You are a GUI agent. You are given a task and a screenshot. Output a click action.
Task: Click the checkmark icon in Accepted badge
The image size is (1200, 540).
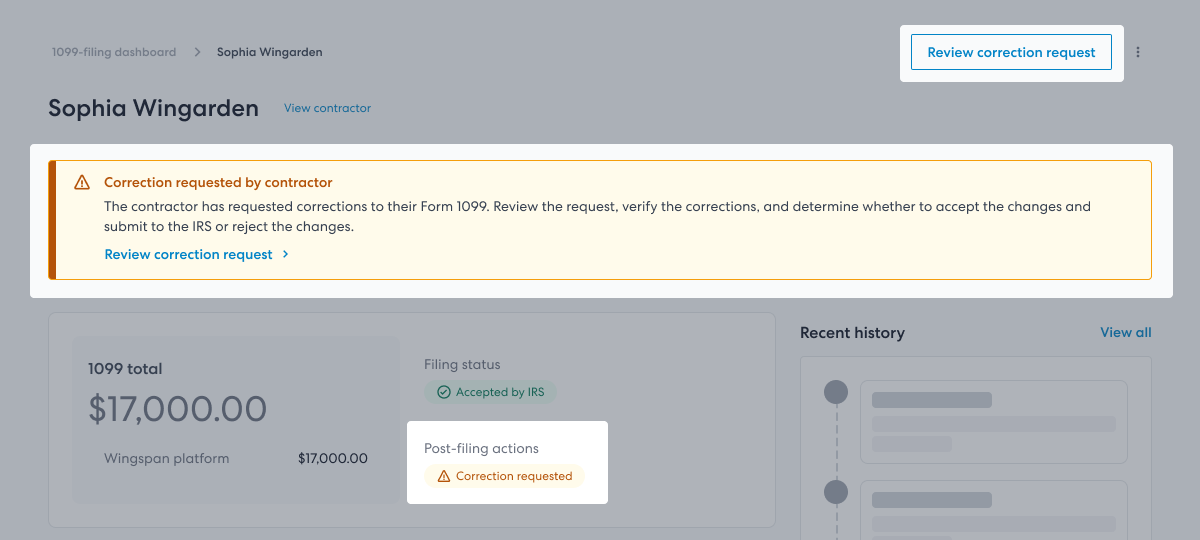point(444,392)
